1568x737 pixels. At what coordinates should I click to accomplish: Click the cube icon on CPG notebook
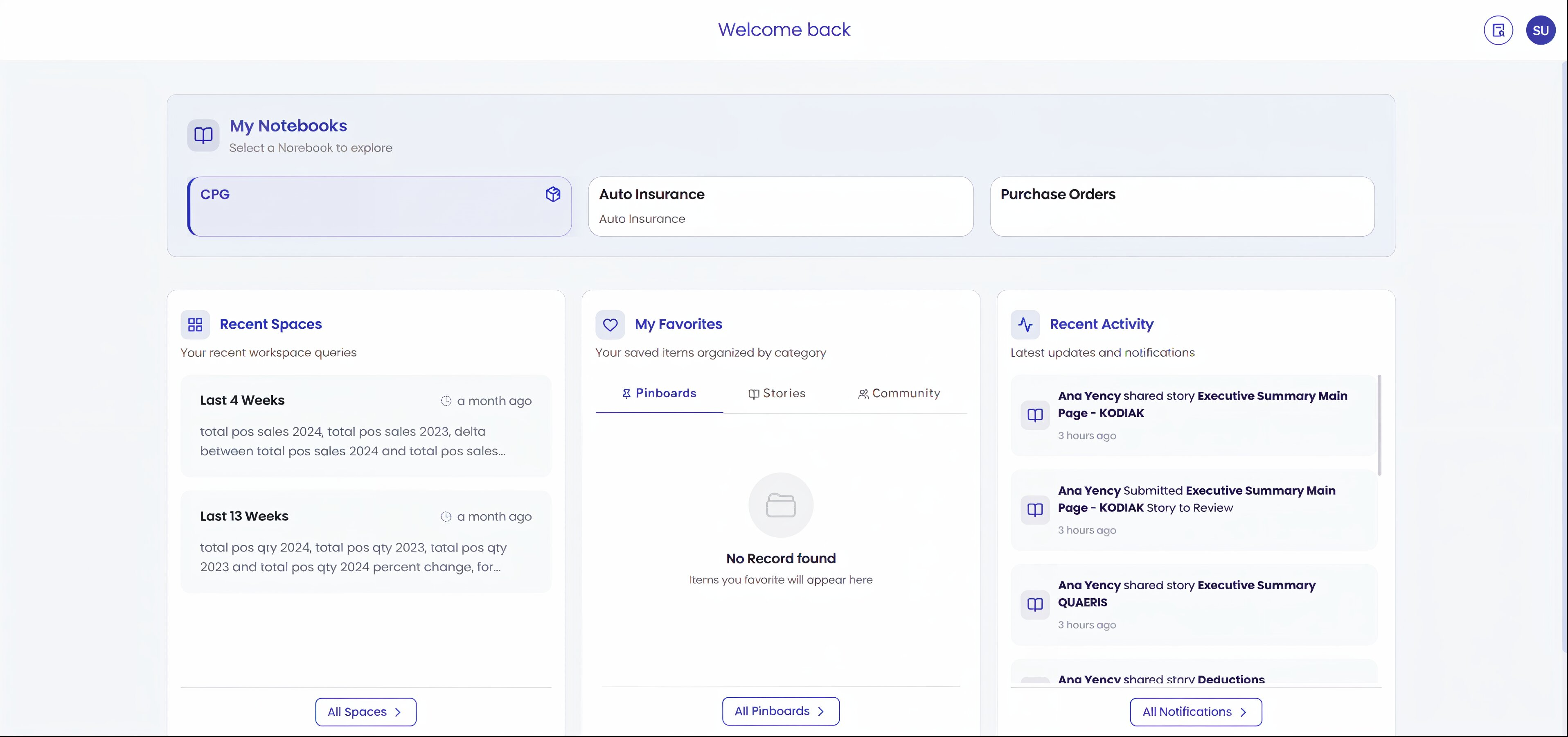(553, 194)
